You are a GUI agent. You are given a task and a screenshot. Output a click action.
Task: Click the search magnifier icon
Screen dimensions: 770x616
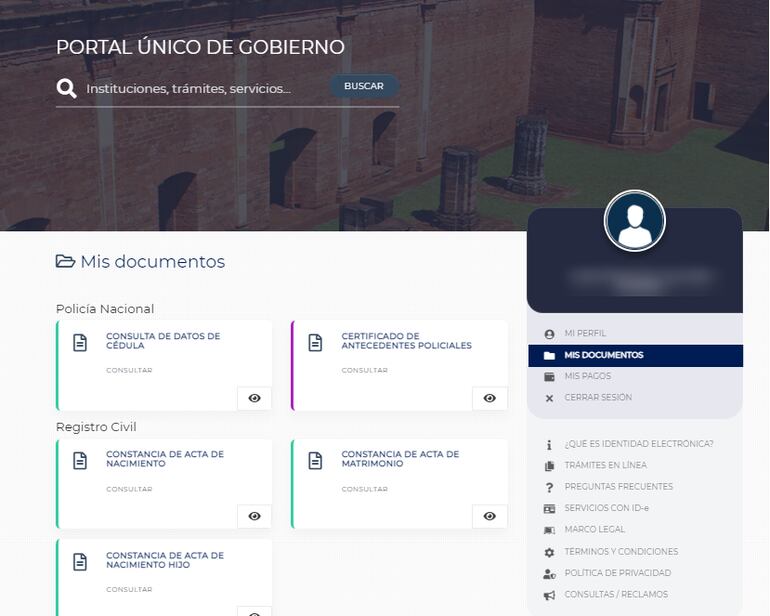pyautogui.click(x=67, y=88)
